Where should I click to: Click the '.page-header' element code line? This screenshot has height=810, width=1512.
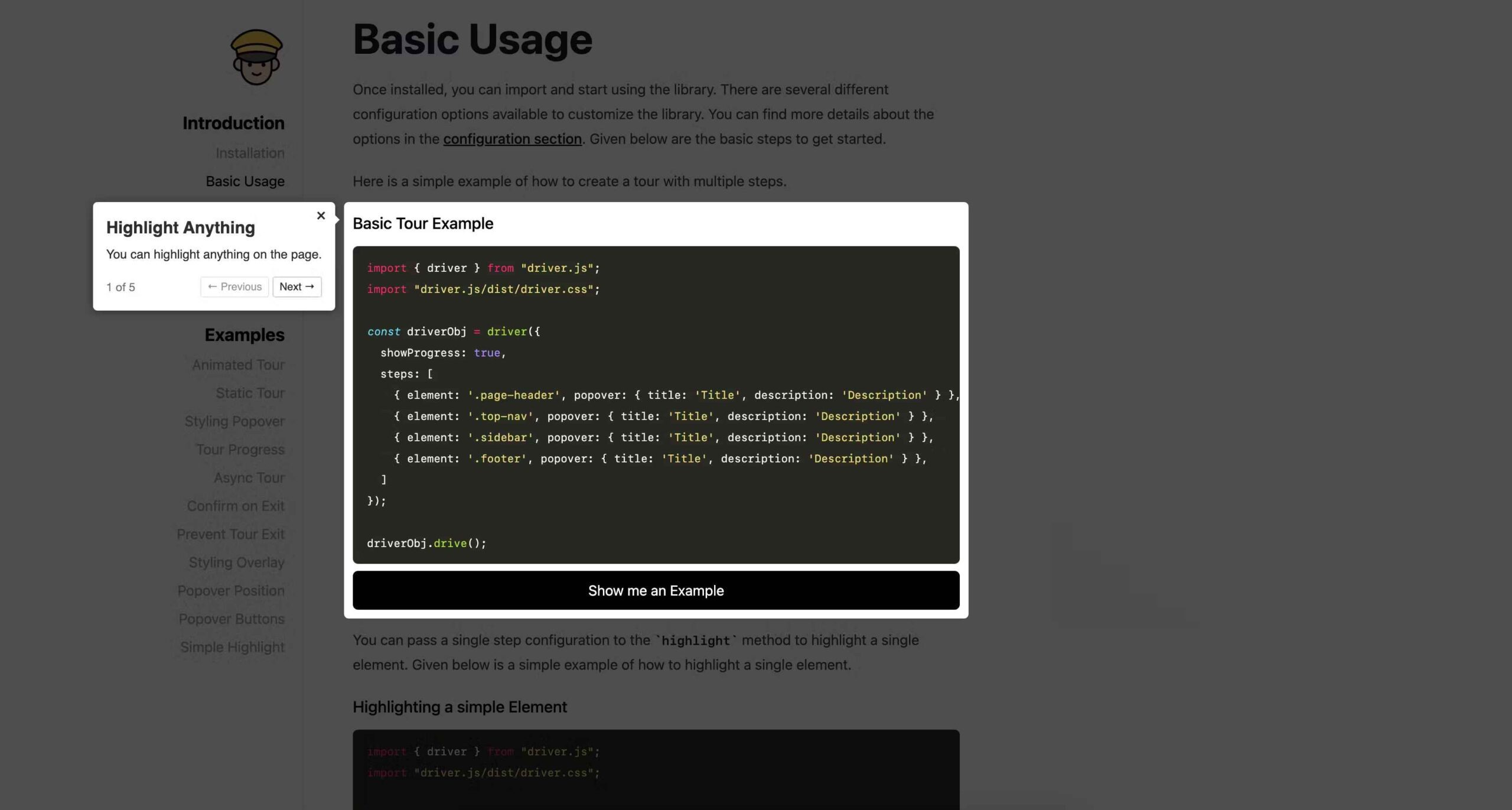tap(677, 395)
